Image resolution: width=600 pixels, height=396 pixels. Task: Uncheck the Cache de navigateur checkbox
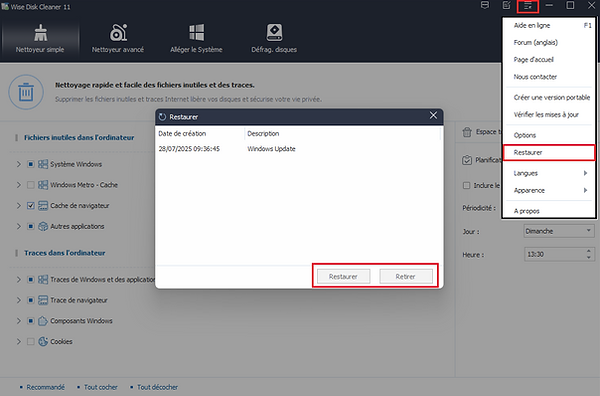31,205
